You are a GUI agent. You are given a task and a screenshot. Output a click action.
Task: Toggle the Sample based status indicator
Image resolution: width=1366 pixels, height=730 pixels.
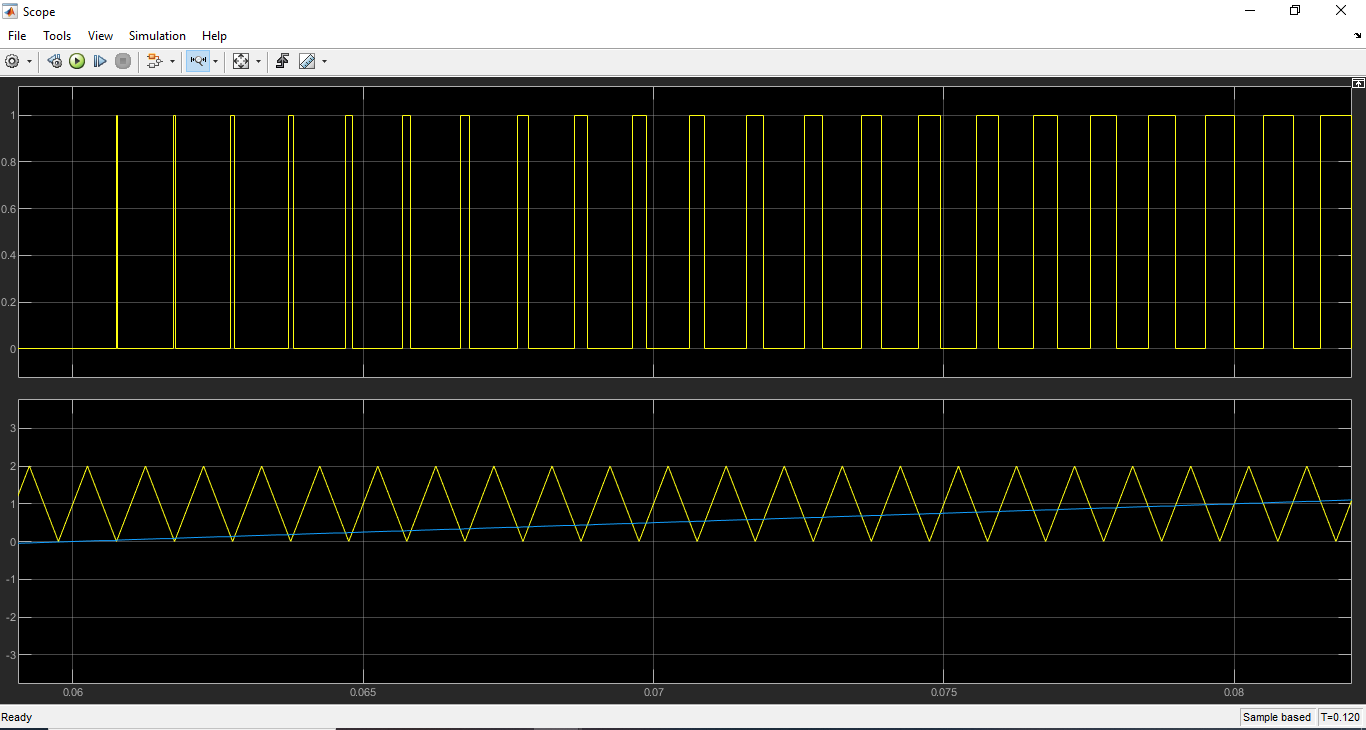click(1277, 717)
